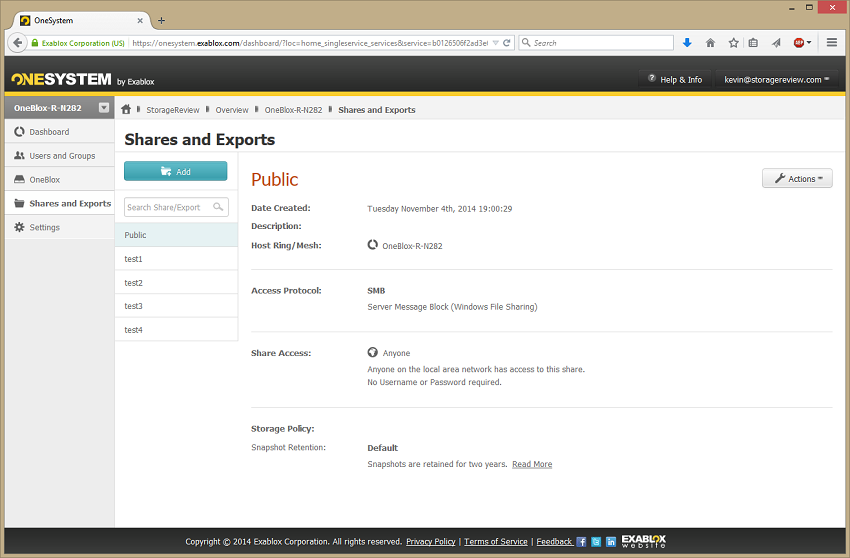Open the Feedback link
Image resolution: width=850 pixels, height=558 pixels.
tap(554, 542)
